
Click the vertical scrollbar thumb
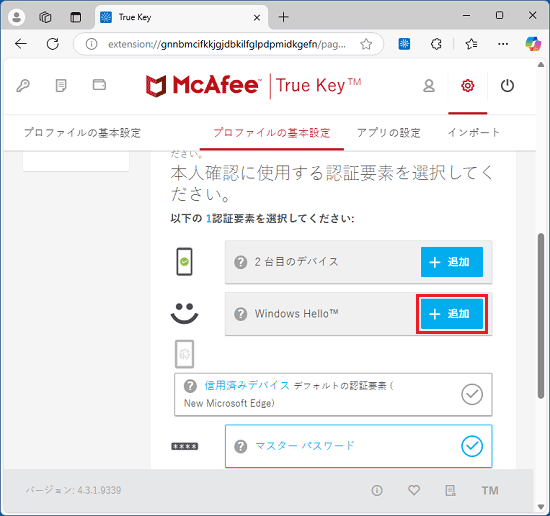[x=541, y=316]
